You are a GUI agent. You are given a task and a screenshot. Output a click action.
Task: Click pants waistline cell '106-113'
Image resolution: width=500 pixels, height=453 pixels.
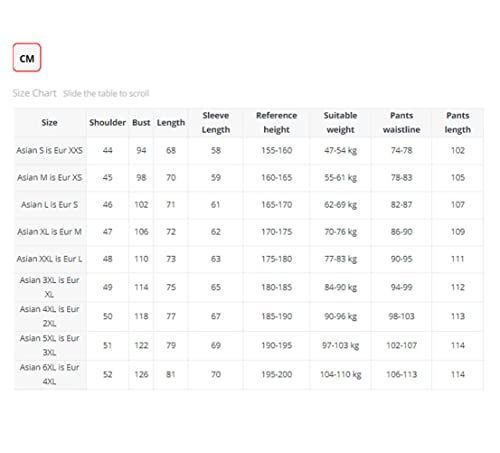click(x=401, y=375)
